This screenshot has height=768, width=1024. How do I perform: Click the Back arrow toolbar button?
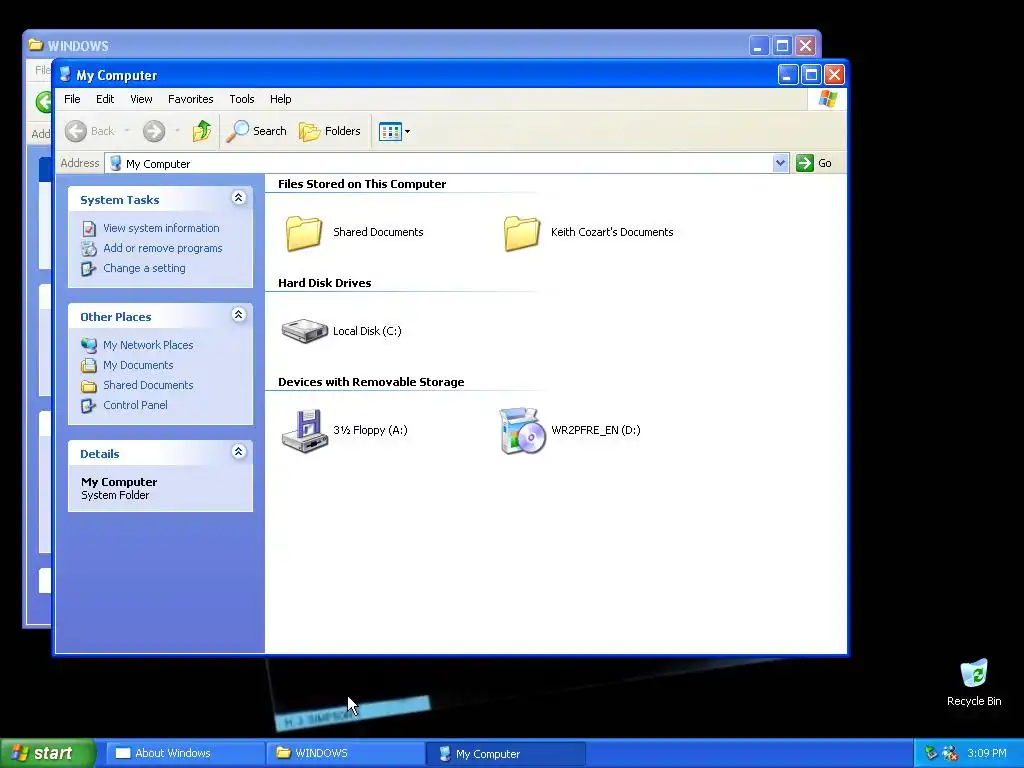[x=90, y=131]
